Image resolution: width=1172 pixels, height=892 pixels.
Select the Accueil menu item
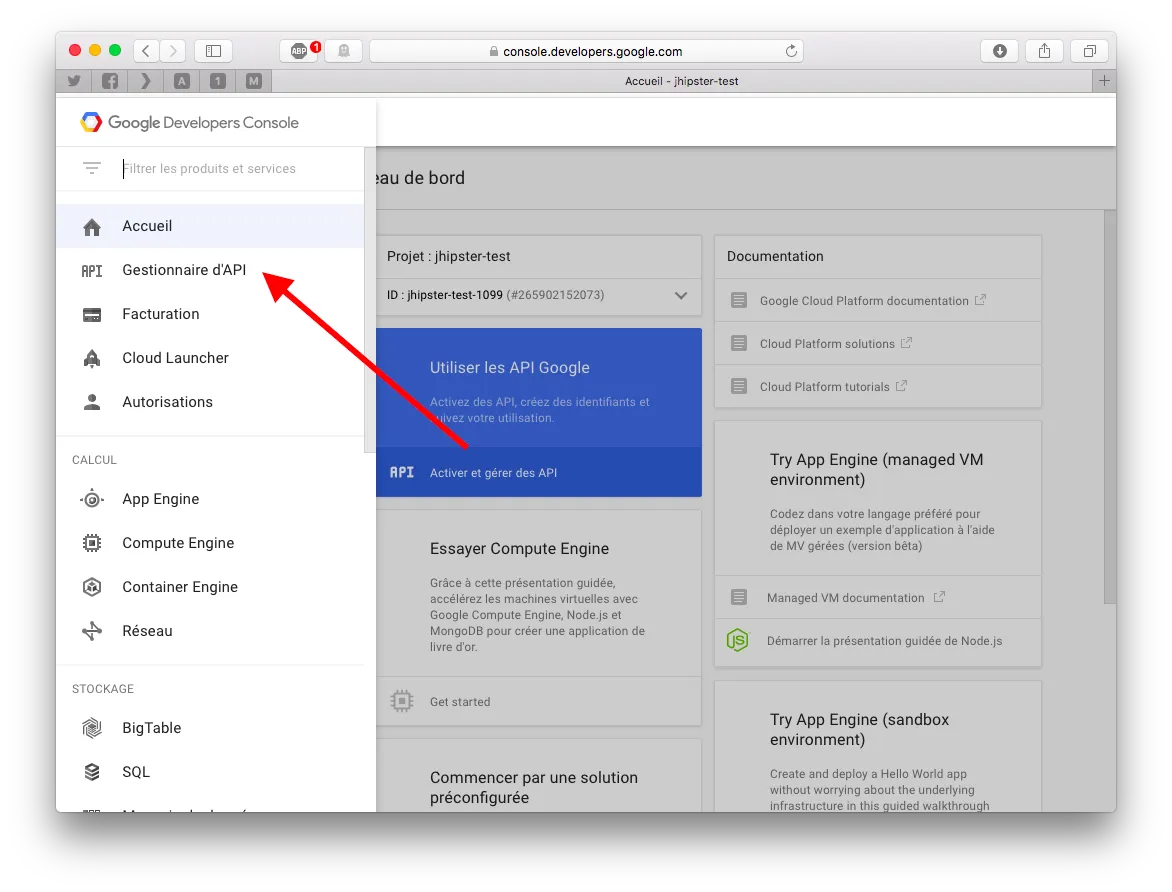click(211, 227)
